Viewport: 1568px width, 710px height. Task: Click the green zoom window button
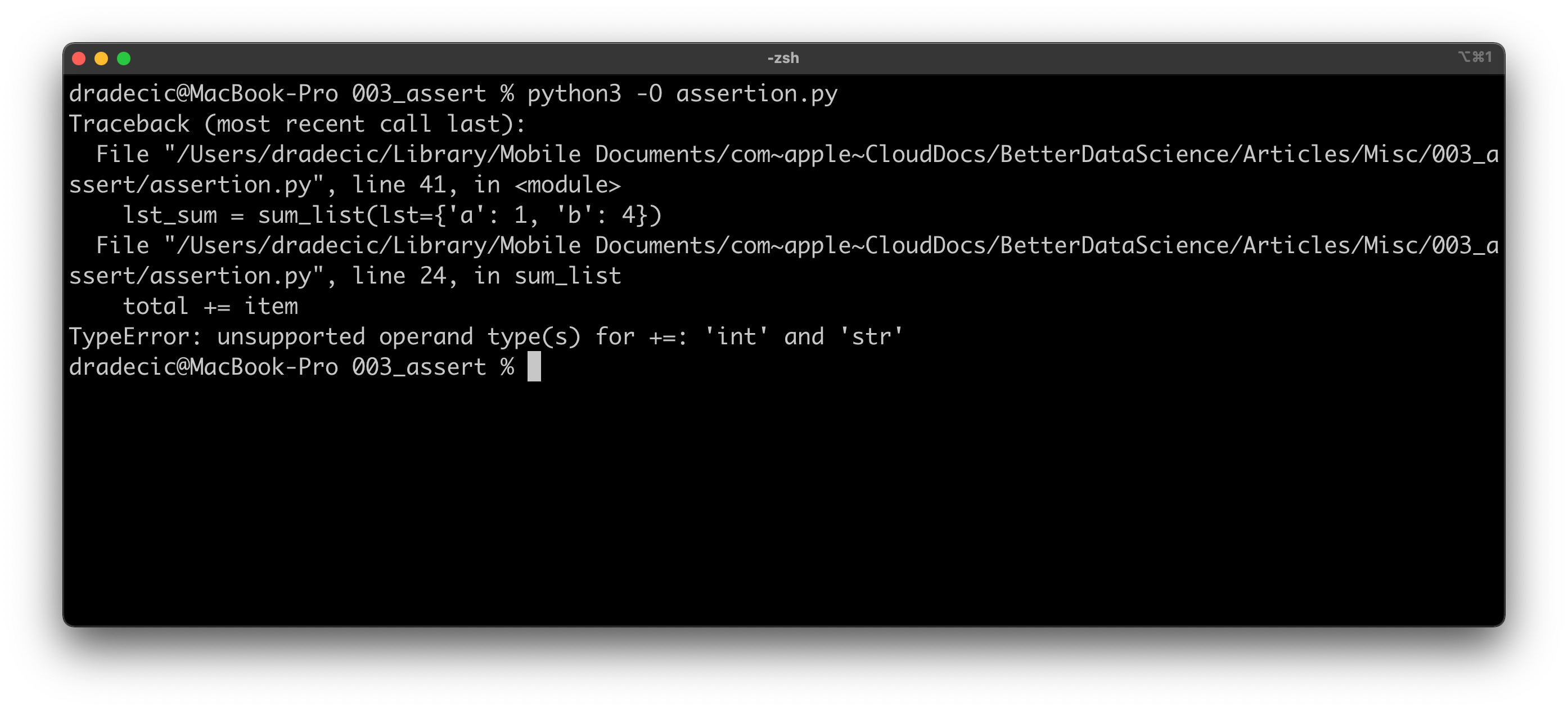click(124, 59)
